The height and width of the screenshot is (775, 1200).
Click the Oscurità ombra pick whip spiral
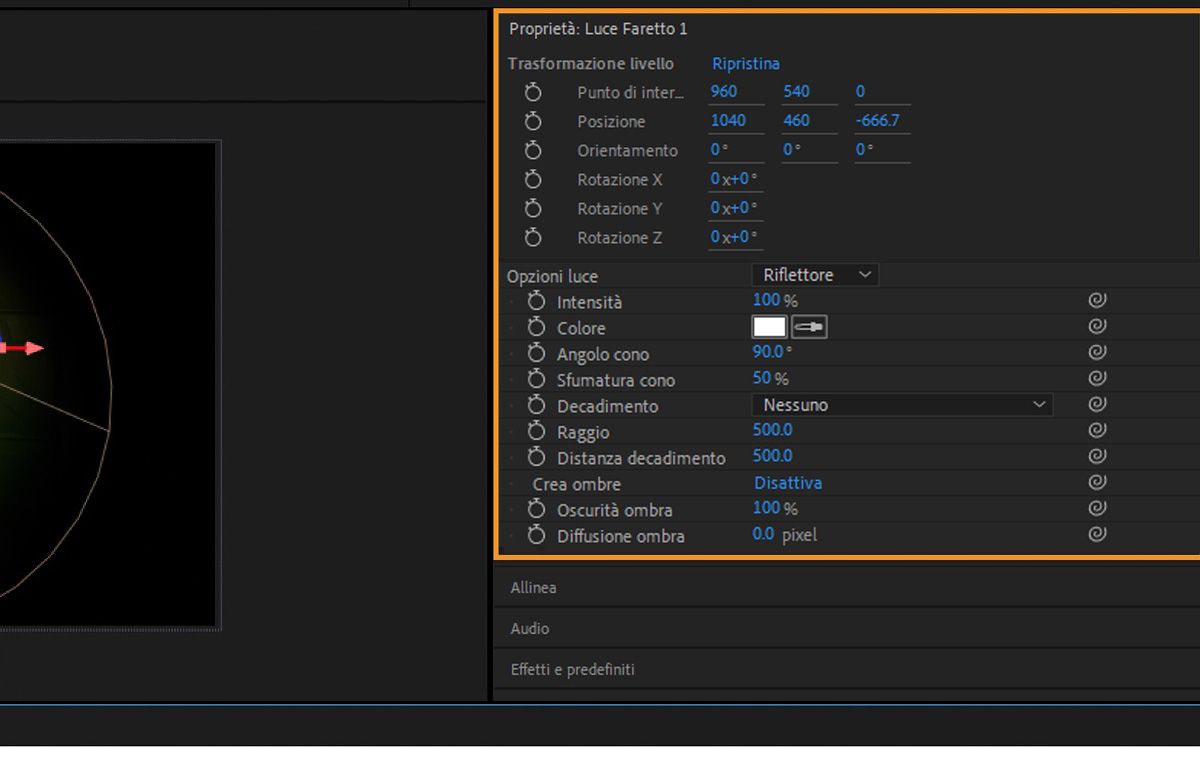tap(1097, 508)
